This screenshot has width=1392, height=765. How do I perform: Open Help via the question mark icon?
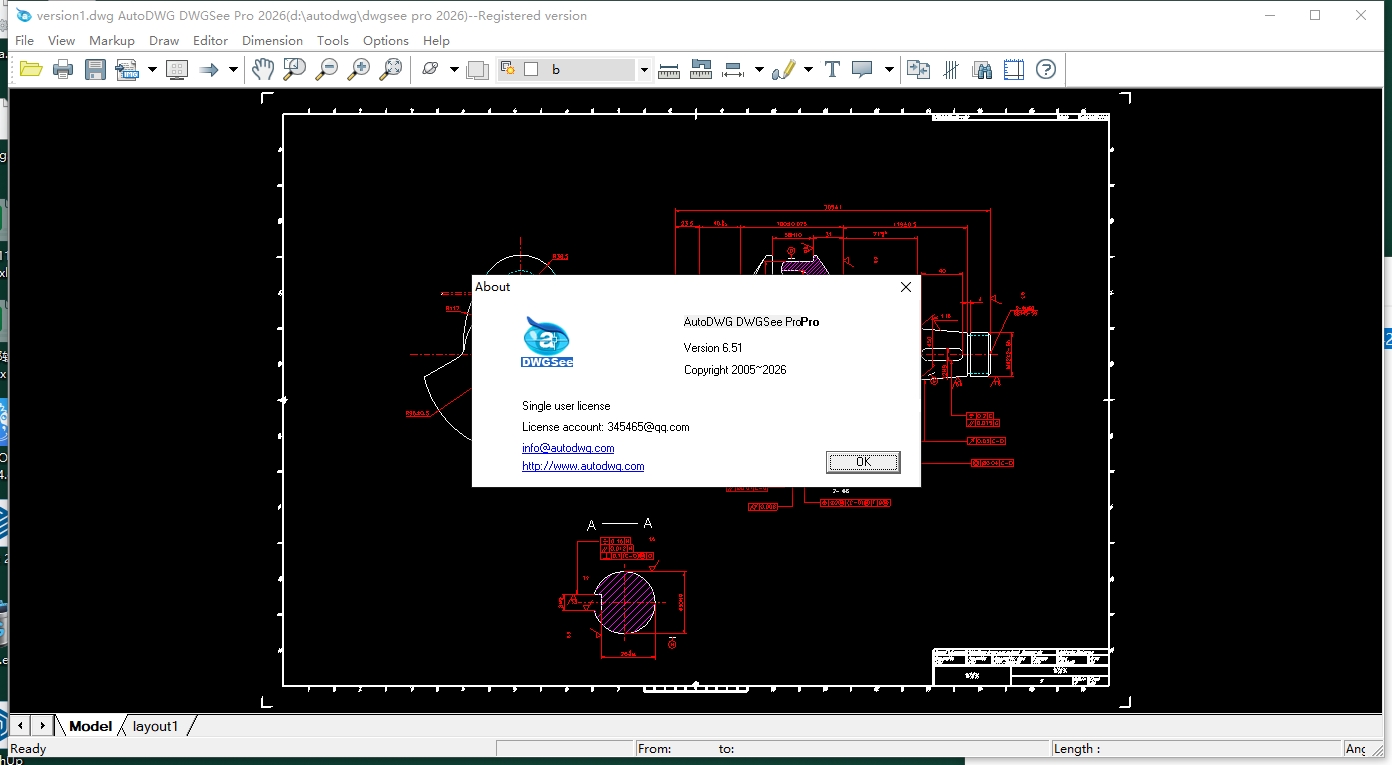tap(1045, 68)
